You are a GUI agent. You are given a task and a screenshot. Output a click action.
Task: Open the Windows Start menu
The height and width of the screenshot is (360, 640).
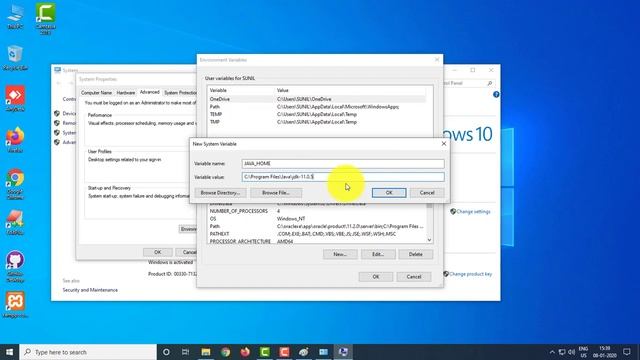coord(9,352)
